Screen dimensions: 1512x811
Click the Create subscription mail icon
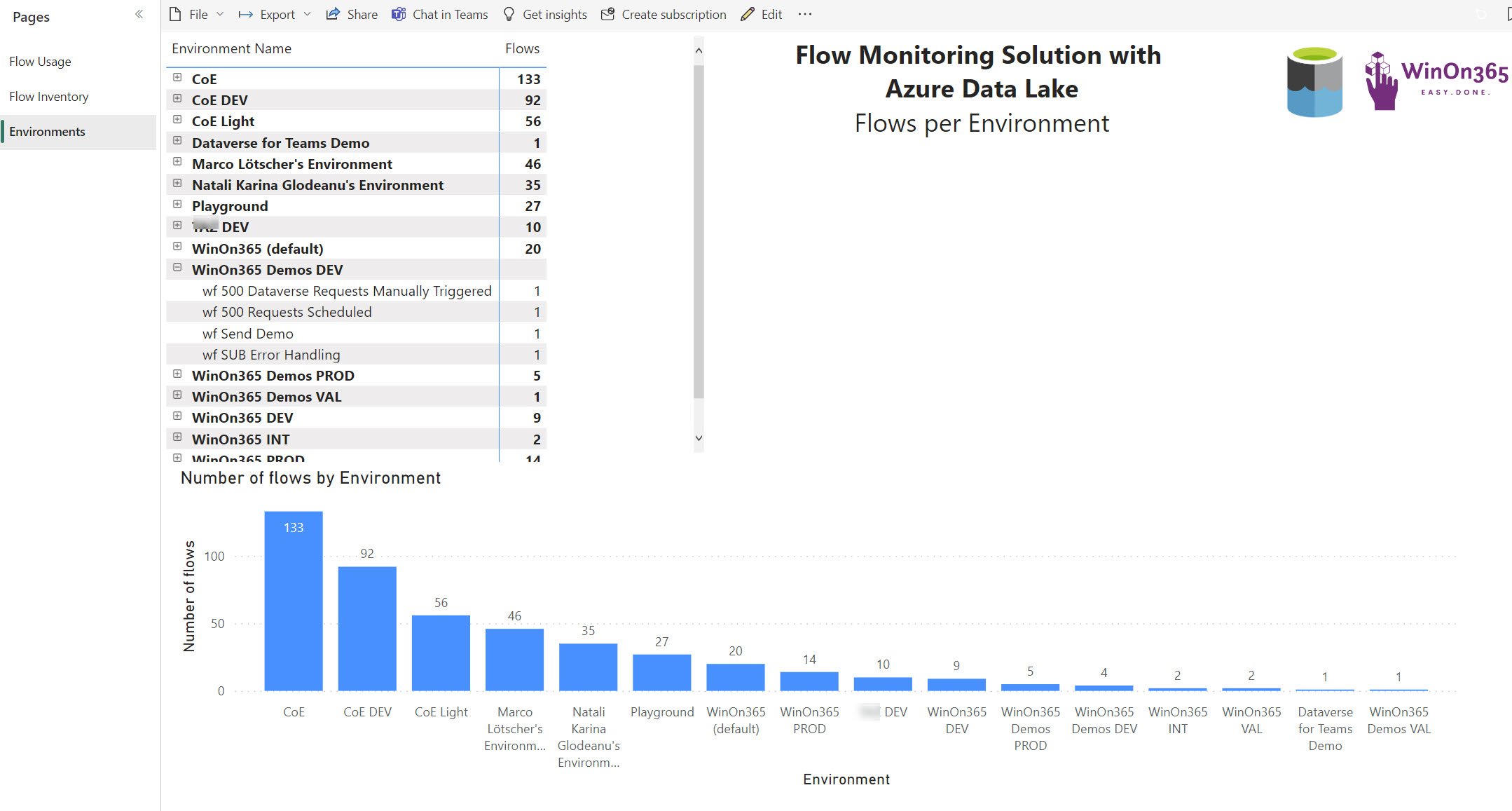tap(607, 14)
